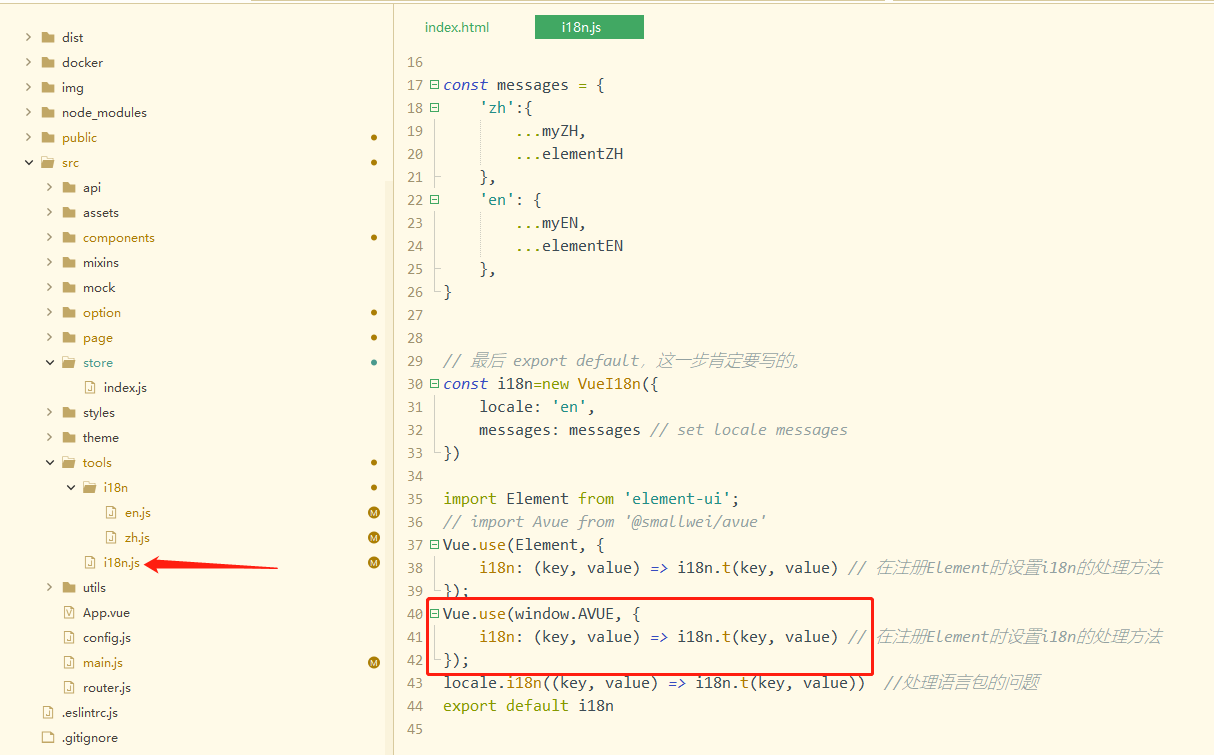Expand the node_modules folder chevron
The height and width of the screenshot is (755, 1214).
29,112
